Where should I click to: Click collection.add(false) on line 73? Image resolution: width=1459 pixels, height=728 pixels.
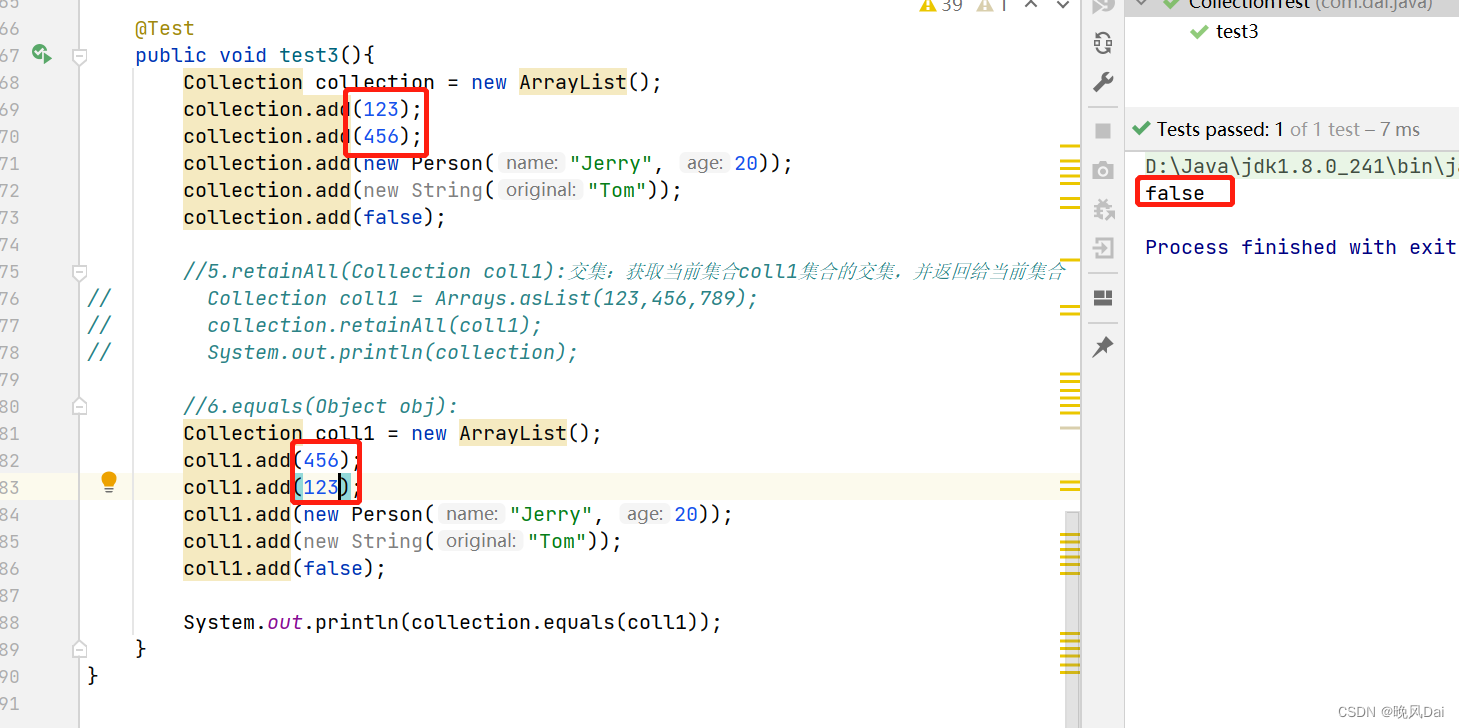tap(315, 217)
